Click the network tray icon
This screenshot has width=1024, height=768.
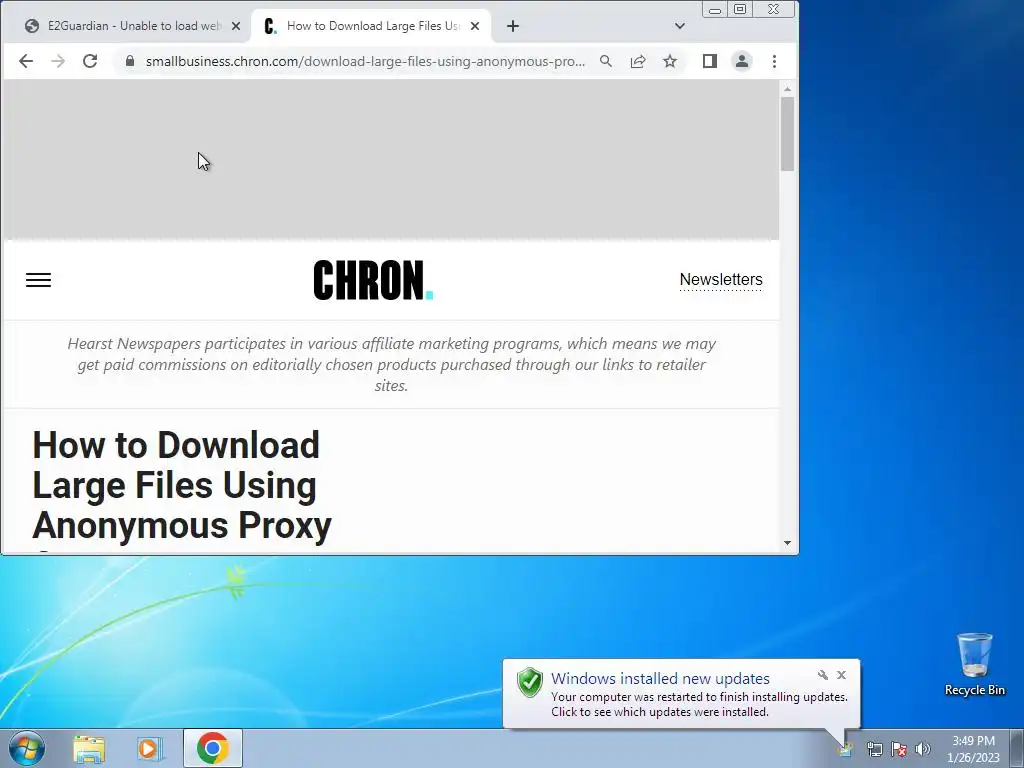[x=874, y=749]
